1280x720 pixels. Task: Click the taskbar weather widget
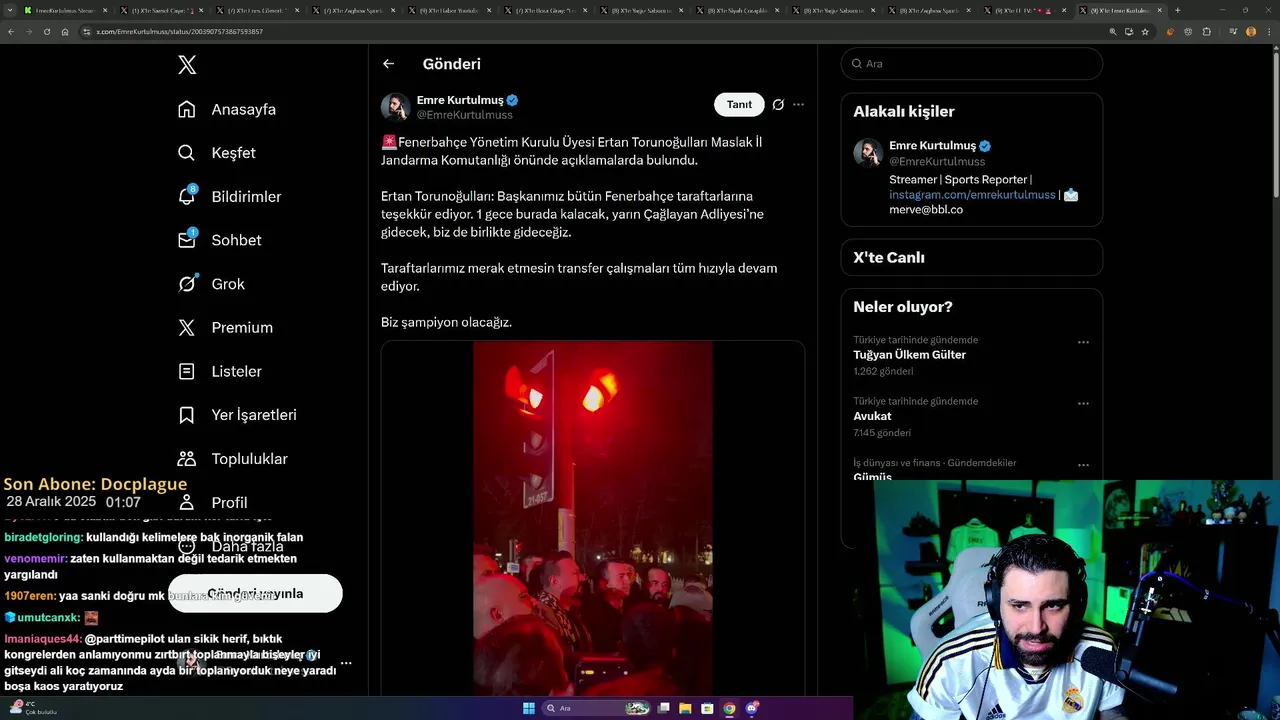[x=32, y=707]
